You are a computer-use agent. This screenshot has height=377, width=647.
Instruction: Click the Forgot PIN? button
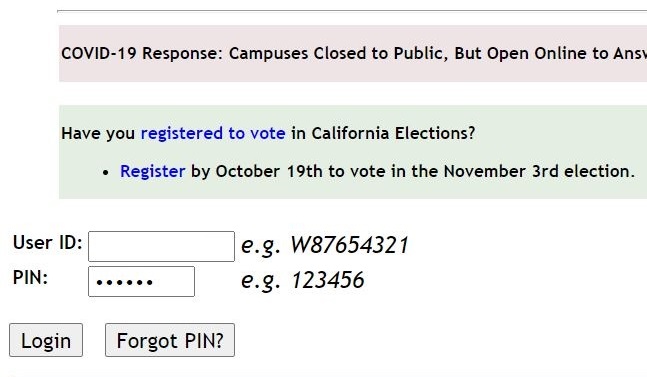click(170, 340)
